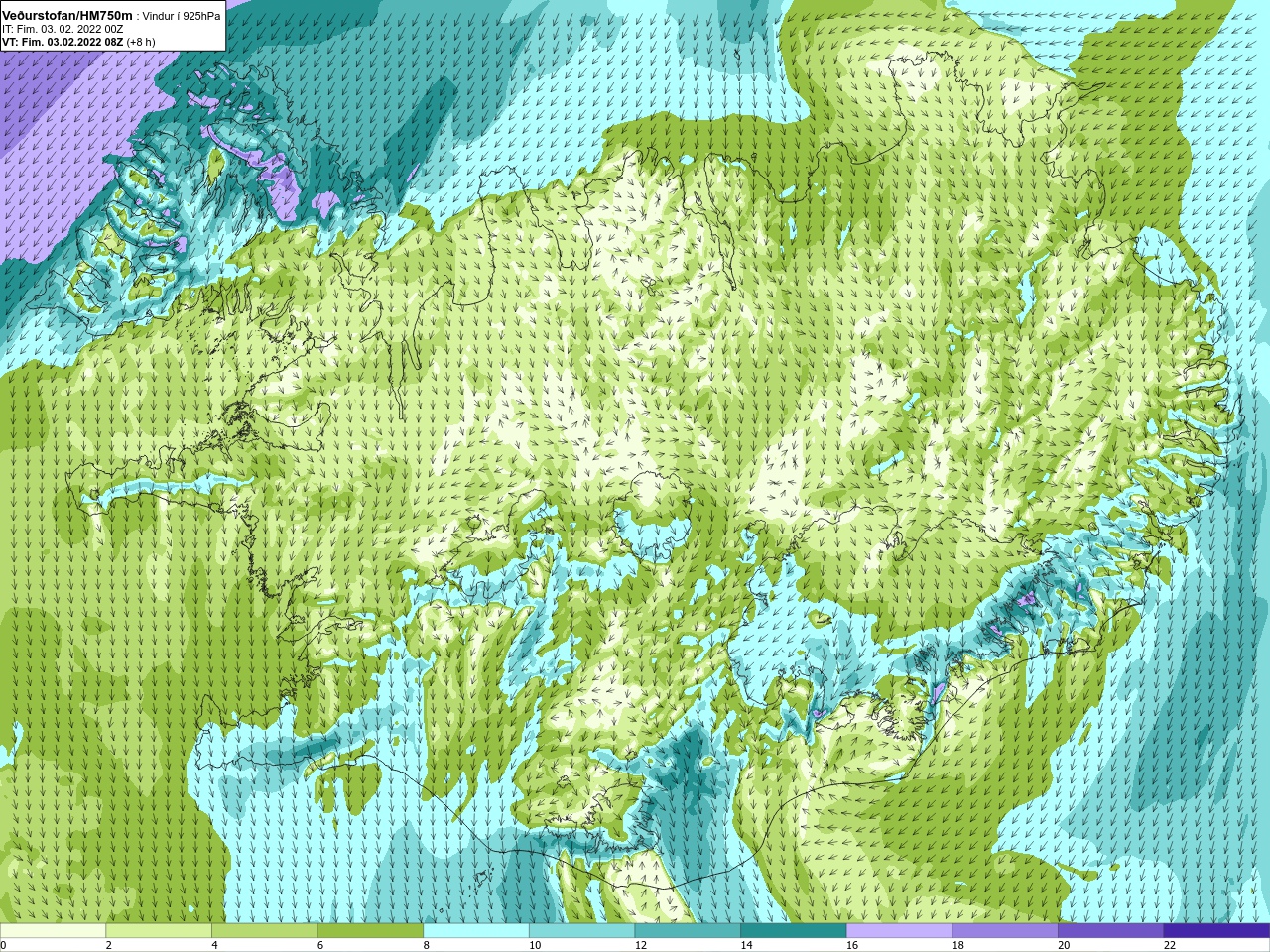Screen dimensions: 1270x952
Task: Select the olive green 6–8 legend swatch
Action: 370,931
